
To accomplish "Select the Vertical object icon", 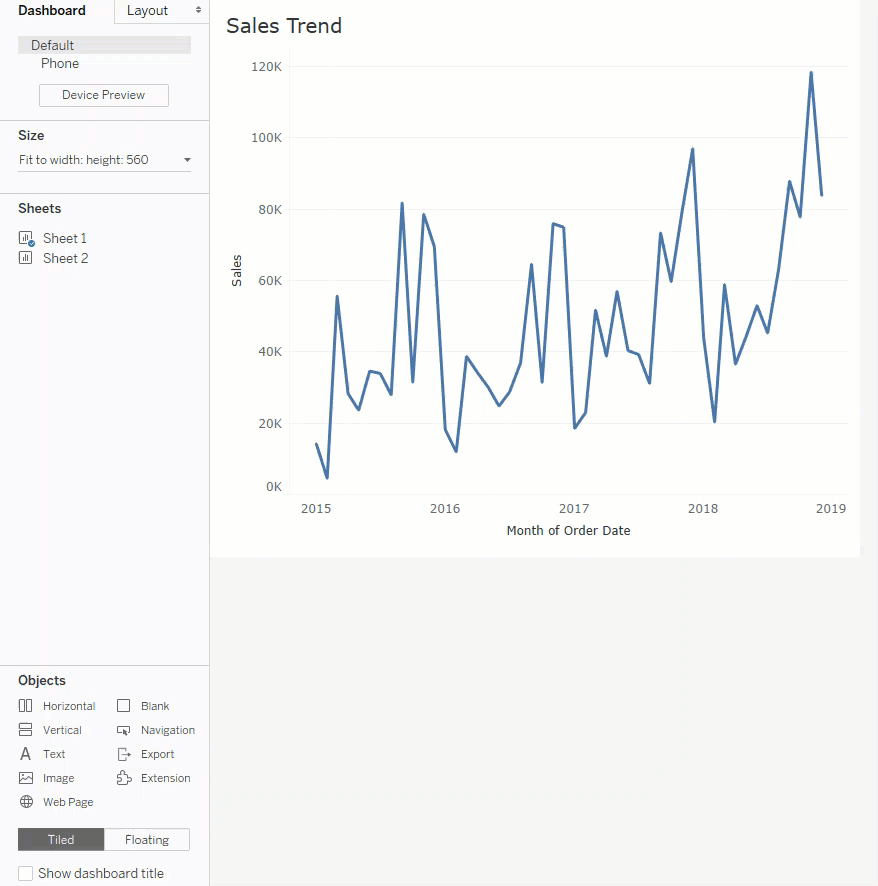I will pyautogui.click(x=26, y=729).
